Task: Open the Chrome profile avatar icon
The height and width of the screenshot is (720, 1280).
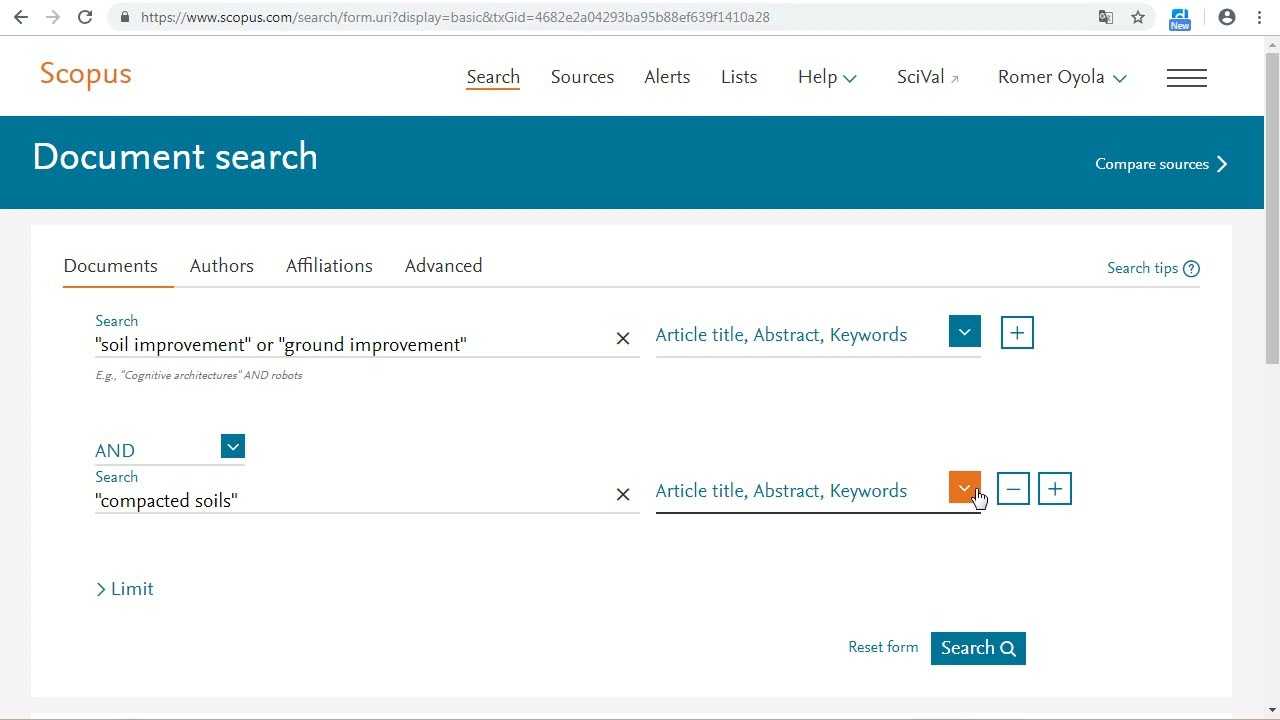Action: tap(1227, 17)
